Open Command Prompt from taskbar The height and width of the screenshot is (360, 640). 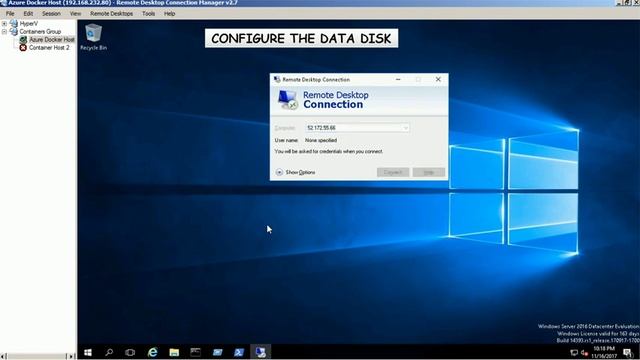pyautogui.click(x=196, y=352)
